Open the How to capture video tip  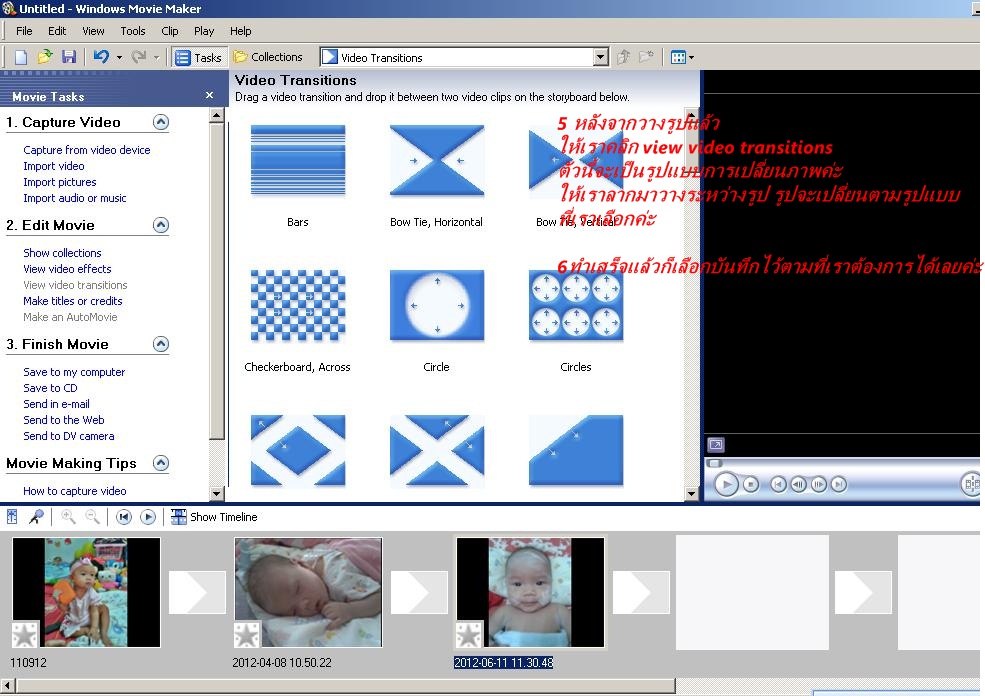tap(75, 491)
